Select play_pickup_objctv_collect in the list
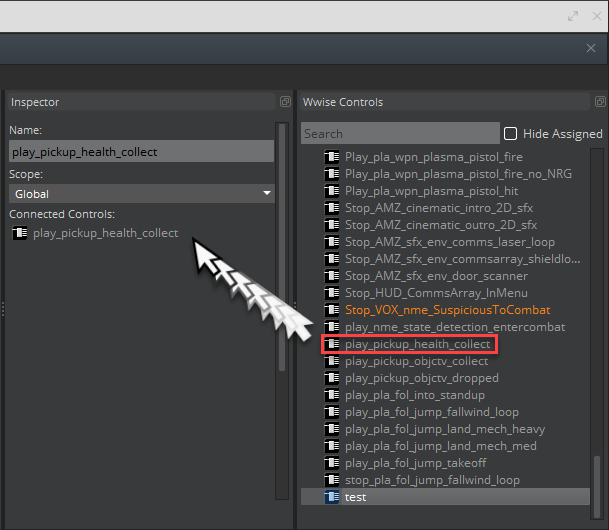The image size is (609, 530). point(416,361)
